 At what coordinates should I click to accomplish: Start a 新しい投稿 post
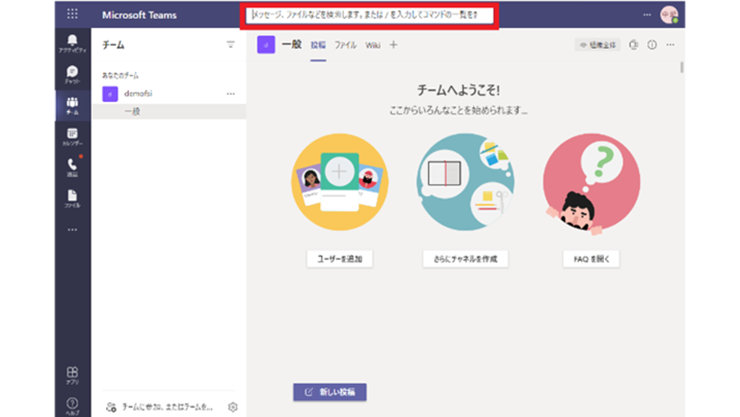(330, 392)
